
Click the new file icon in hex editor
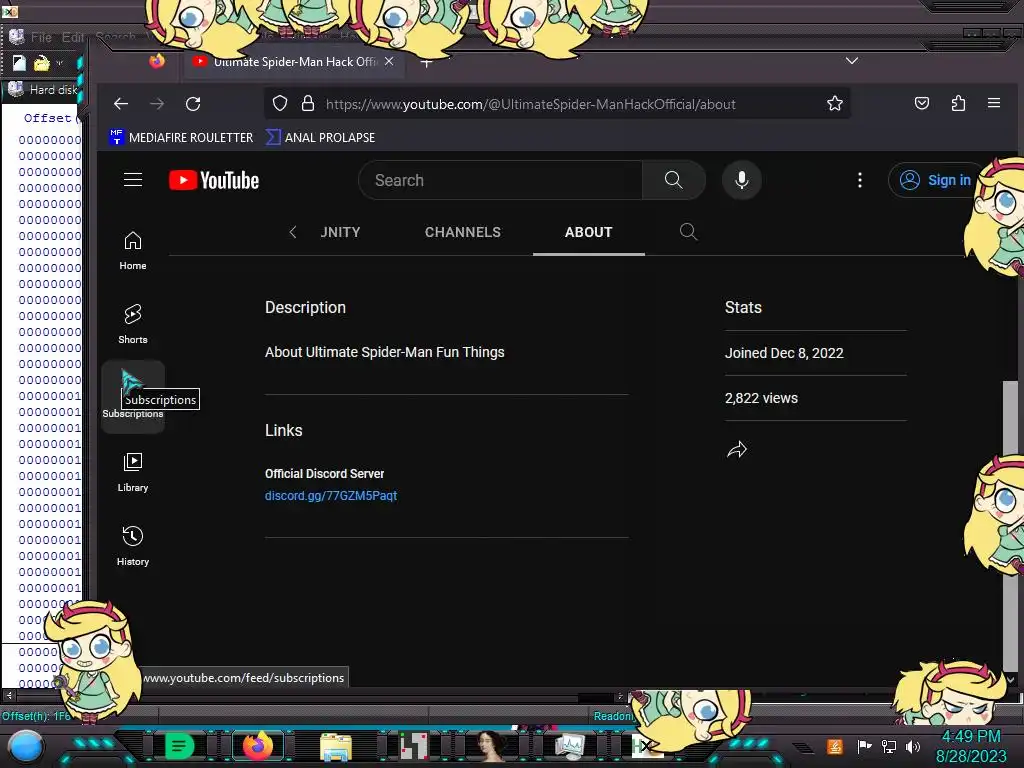pyautogui.click(x=19, y=63)
